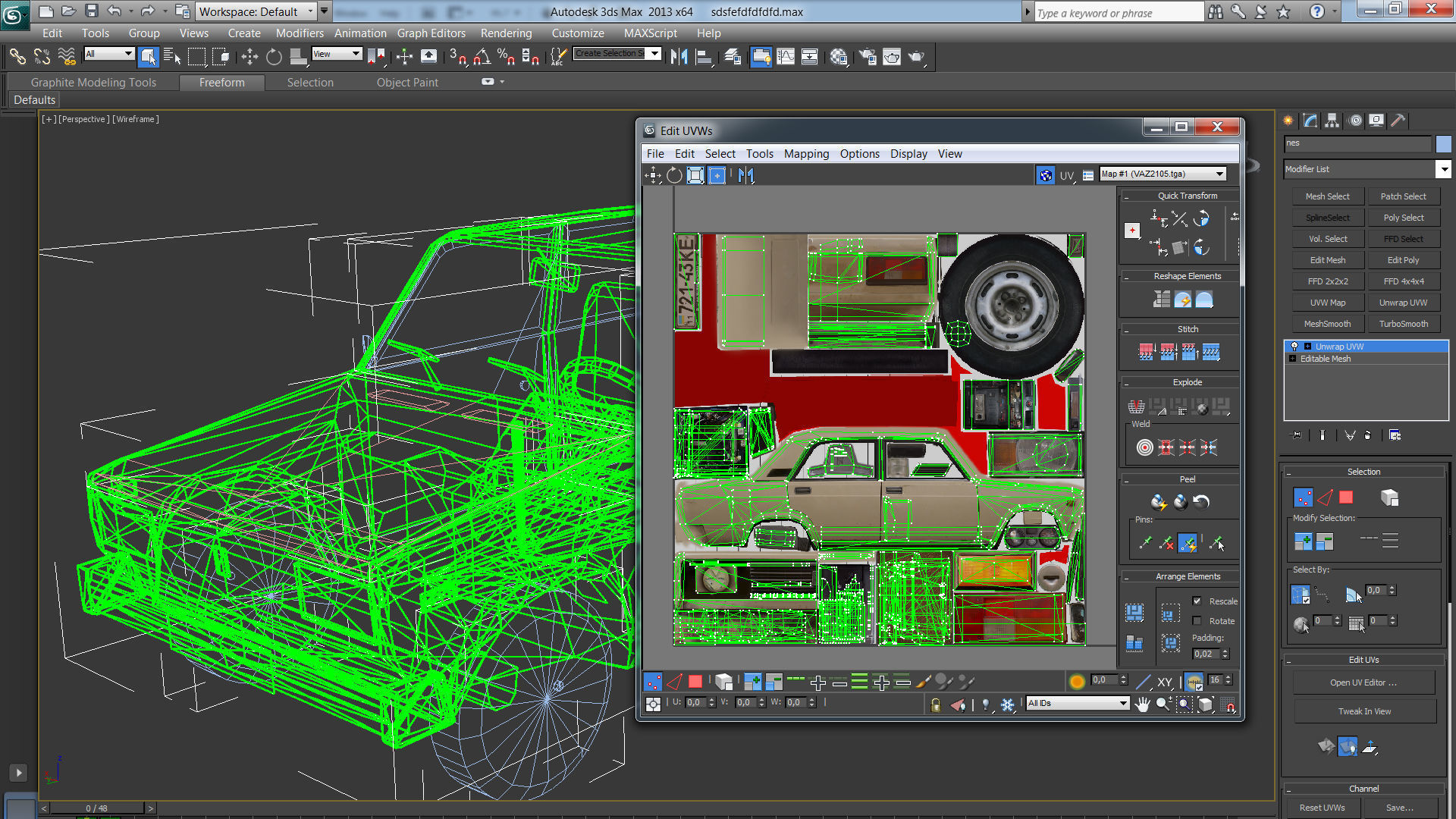Open the Modifier List dropdown

(x=1367, y=169)
